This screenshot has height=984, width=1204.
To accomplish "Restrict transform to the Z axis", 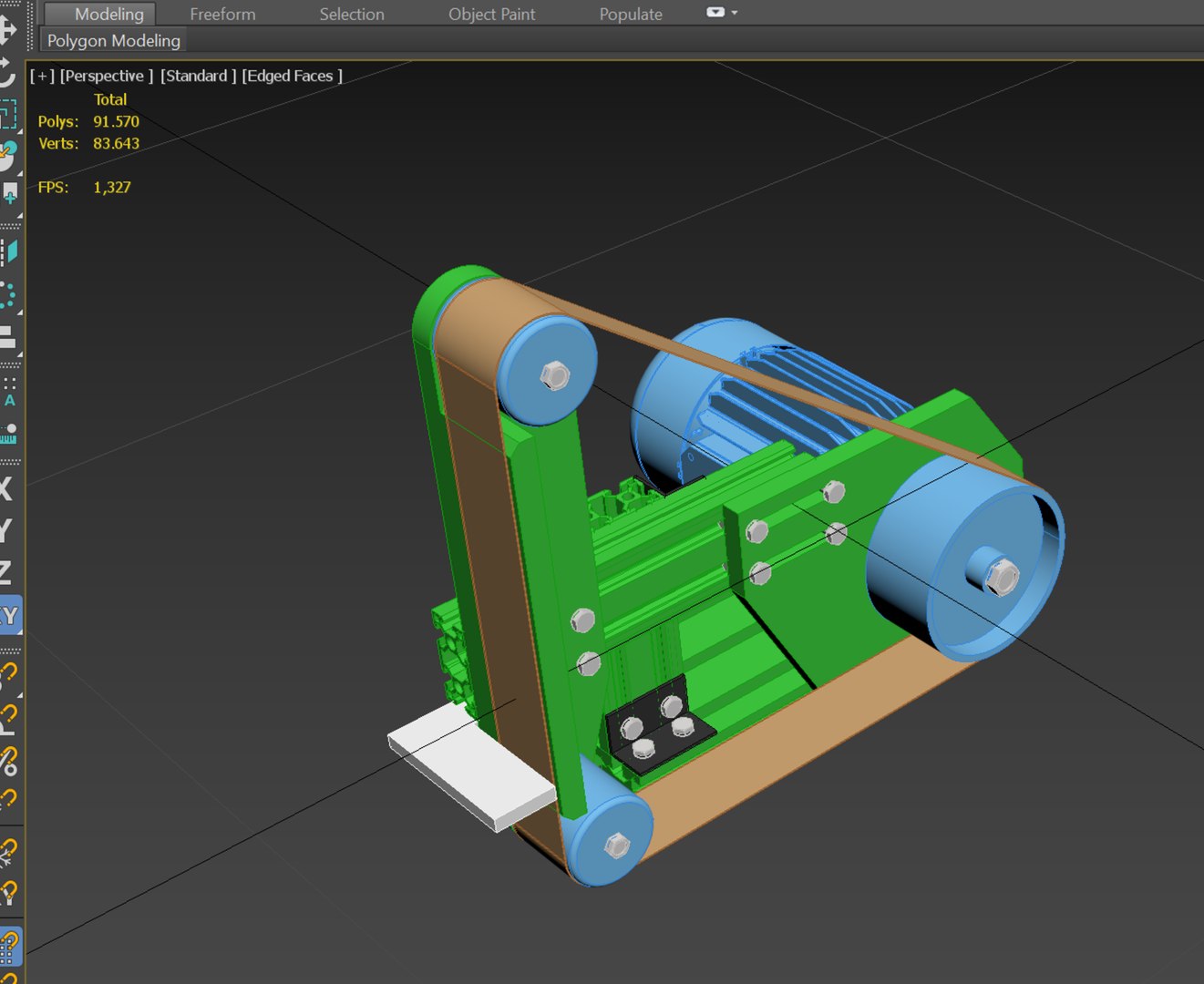I will click(6, 572).
